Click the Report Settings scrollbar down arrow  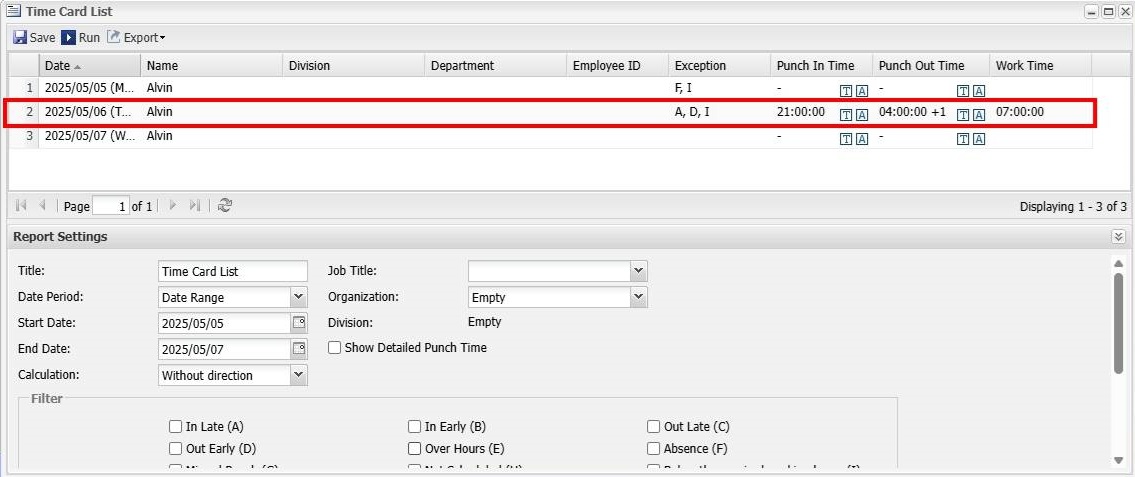pos(1119,461)
